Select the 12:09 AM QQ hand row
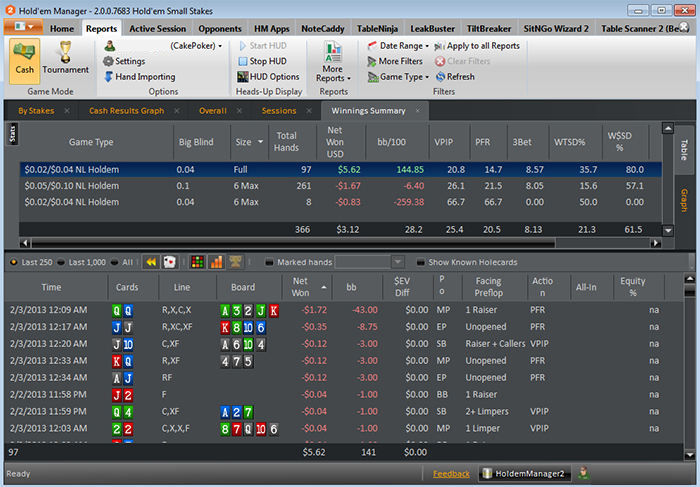Screen dimensions: 700x487 click(344, 310)
